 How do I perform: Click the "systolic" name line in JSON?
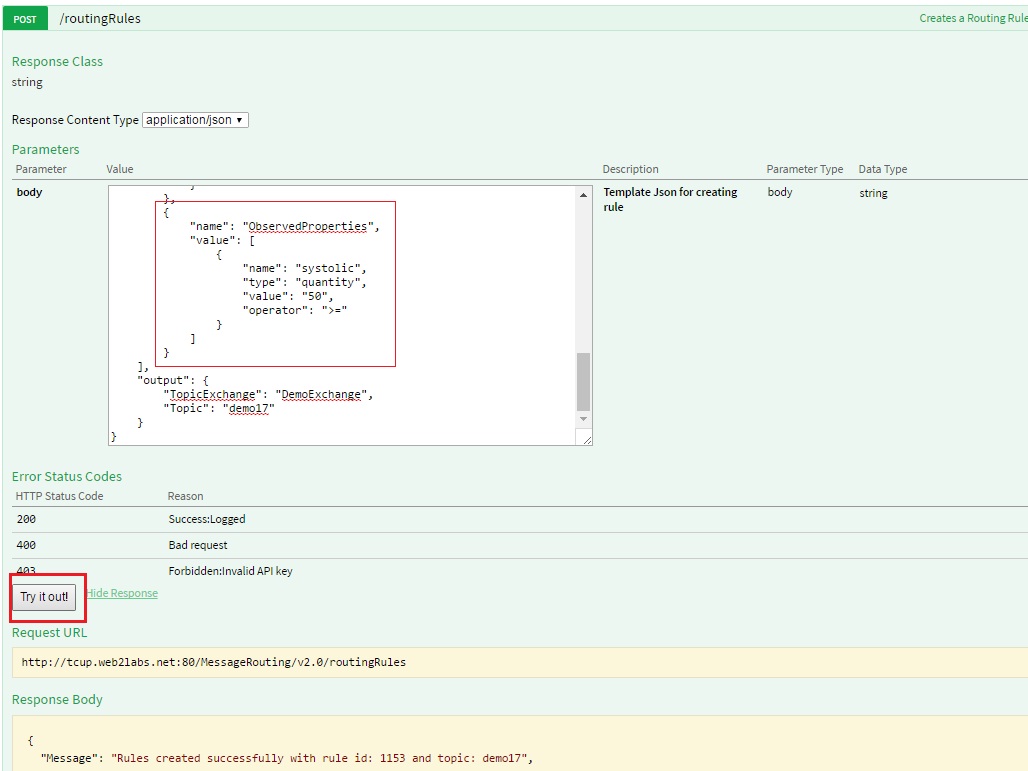coord(304,268)
